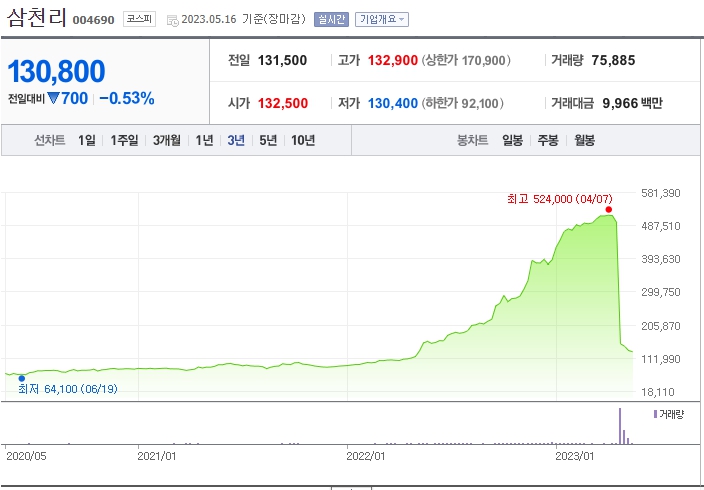Image resolution: width=704 pixels, height=490 pixels.
Task: Open the 주봉 weekly candle chart
Action: coord(547,140)
